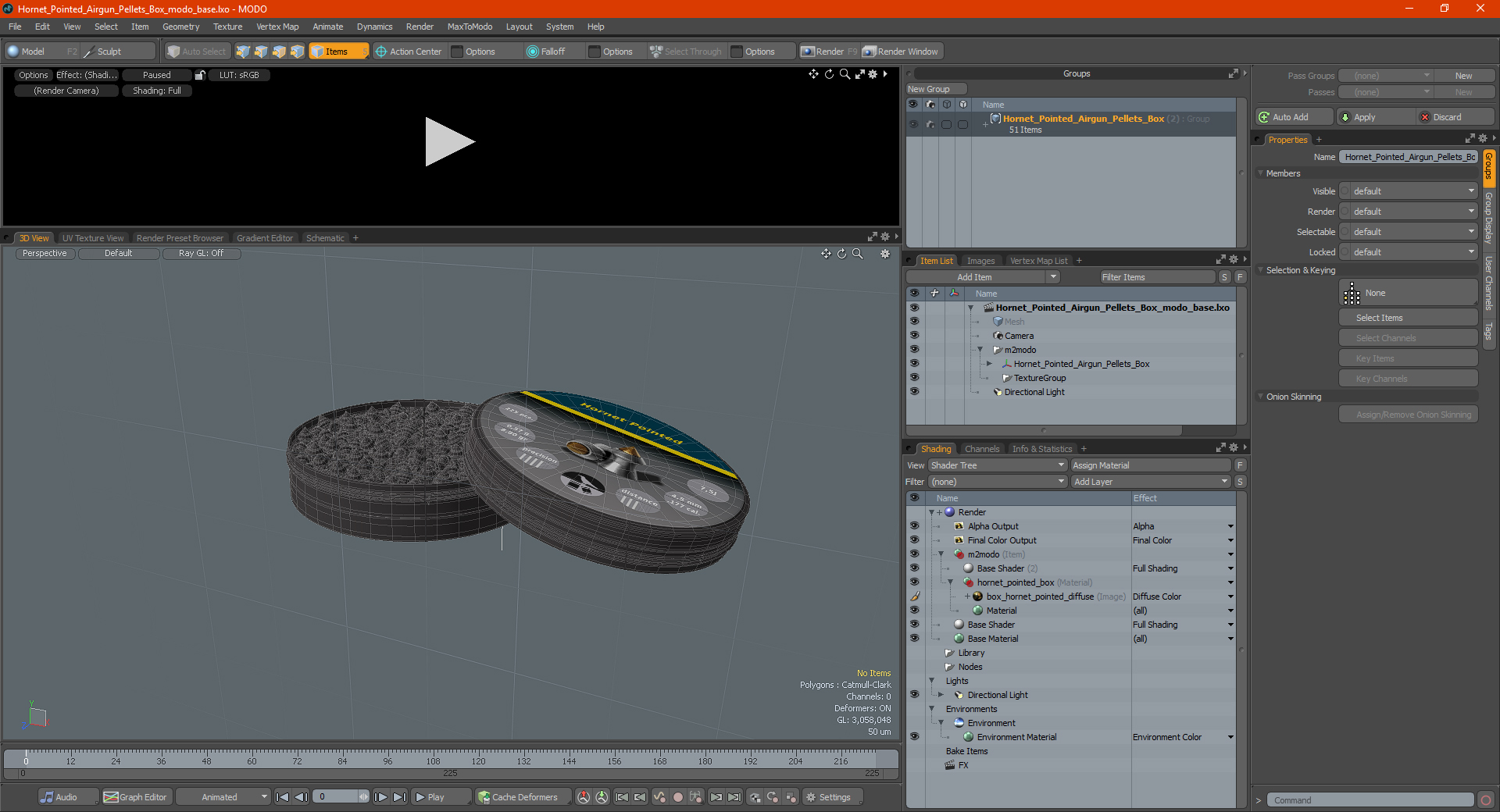
Task: Expand Directional Light in Shader Tree
Action: pyautogui.click(x=941, y=695)
